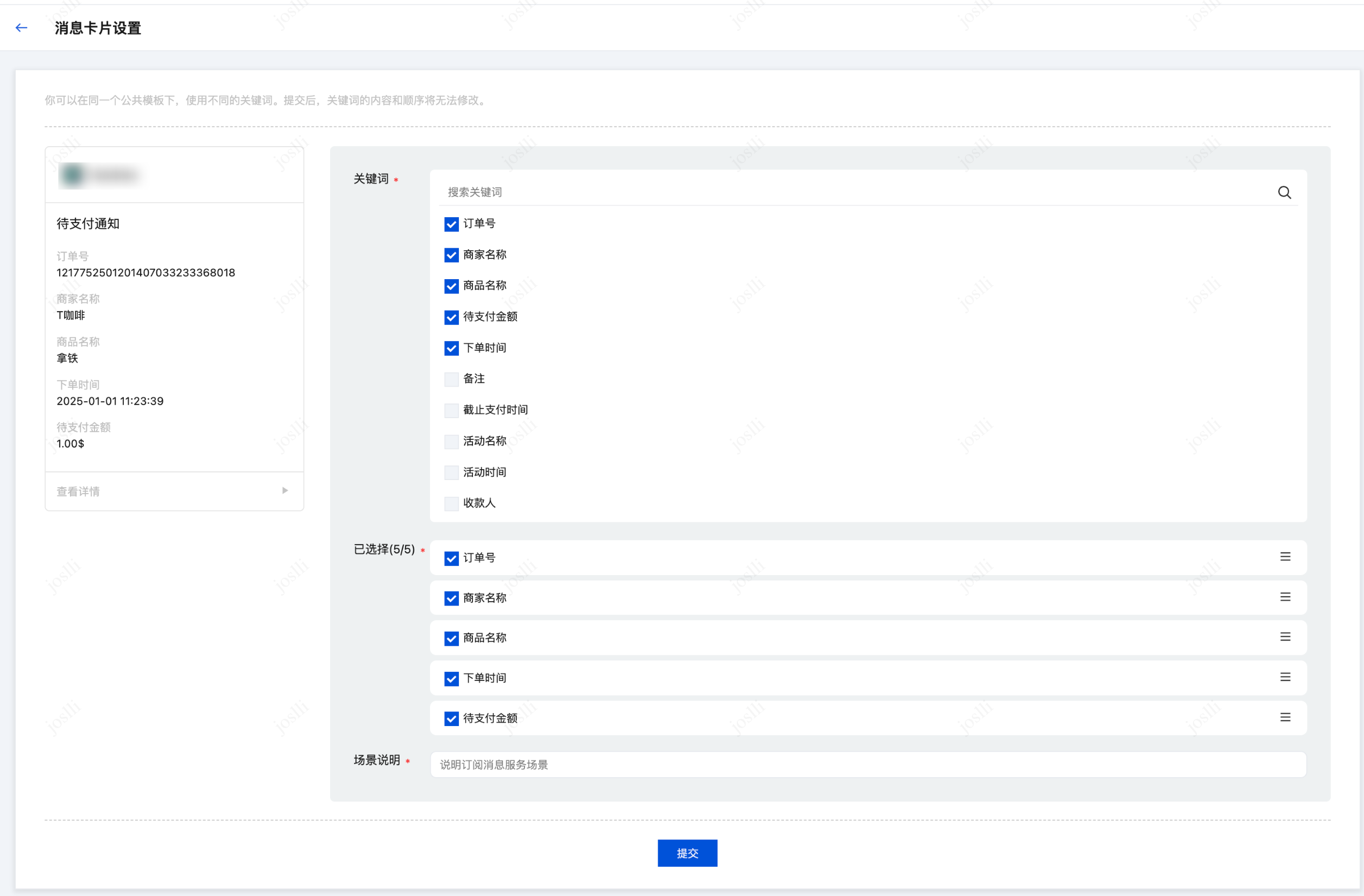This screenshot has height=896, width=1364.
Task: Click the back arrow icon
Action: 22,28
